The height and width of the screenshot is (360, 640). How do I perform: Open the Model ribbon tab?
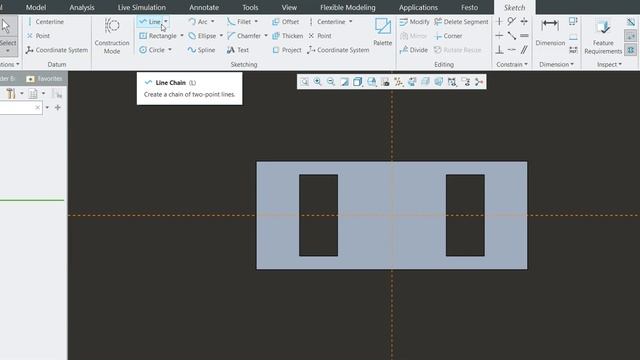click(36, 7)
